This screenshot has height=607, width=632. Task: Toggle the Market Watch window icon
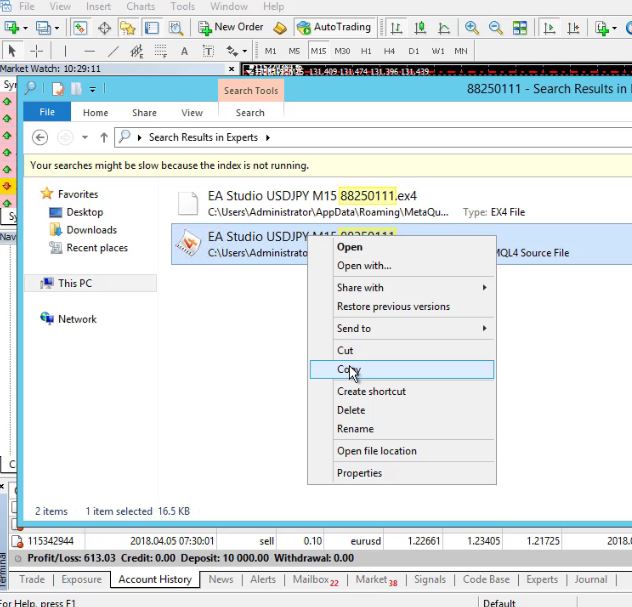(80, 28)
